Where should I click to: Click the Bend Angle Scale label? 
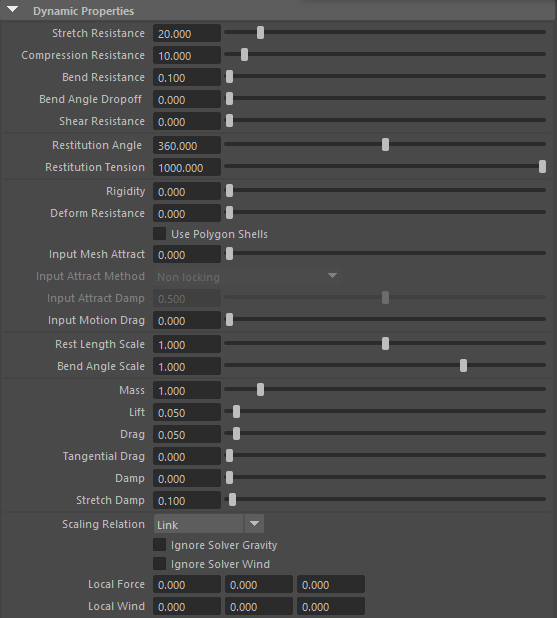coord(101,366)
